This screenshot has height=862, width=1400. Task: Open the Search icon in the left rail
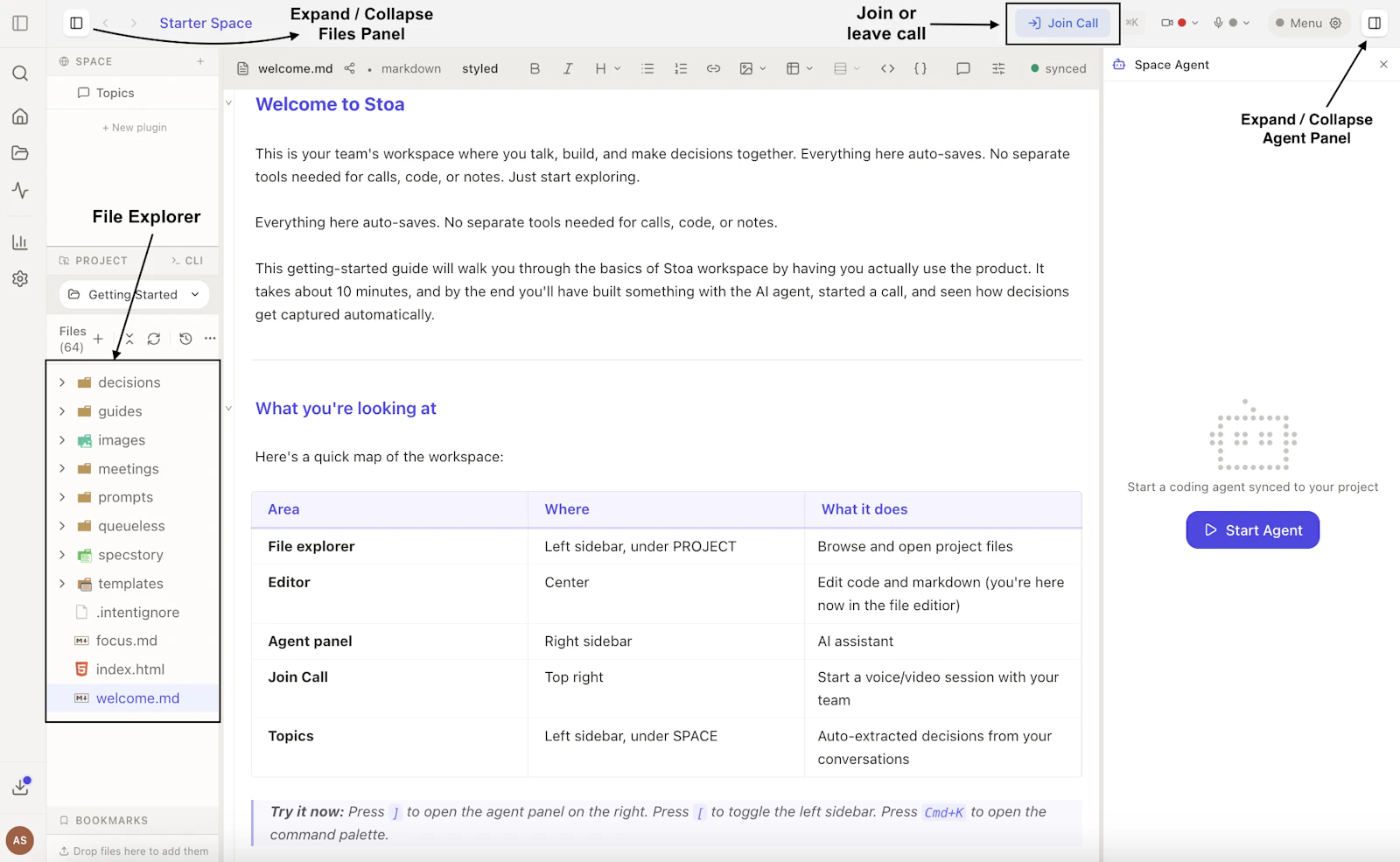19,74
